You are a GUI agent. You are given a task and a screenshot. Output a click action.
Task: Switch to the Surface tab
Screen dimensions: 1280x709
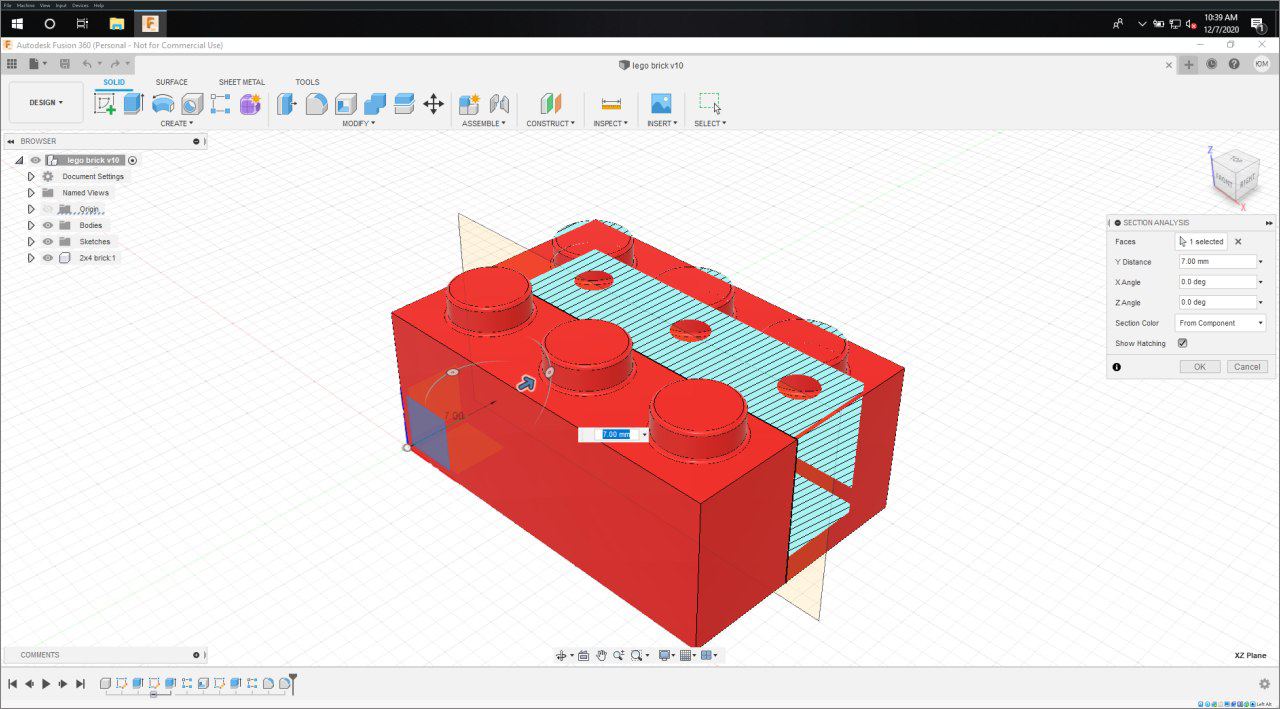(x=171, y=82)
